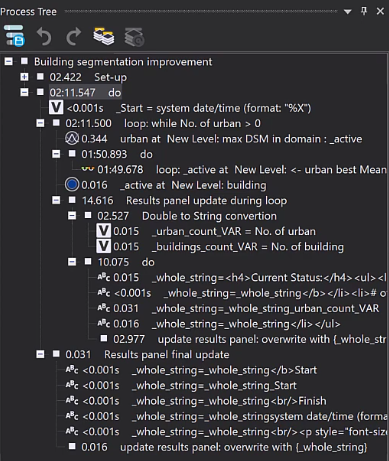Screen dimensions: 389x461
Task: Click the process tree view toolbar icon
Action: 14,35
